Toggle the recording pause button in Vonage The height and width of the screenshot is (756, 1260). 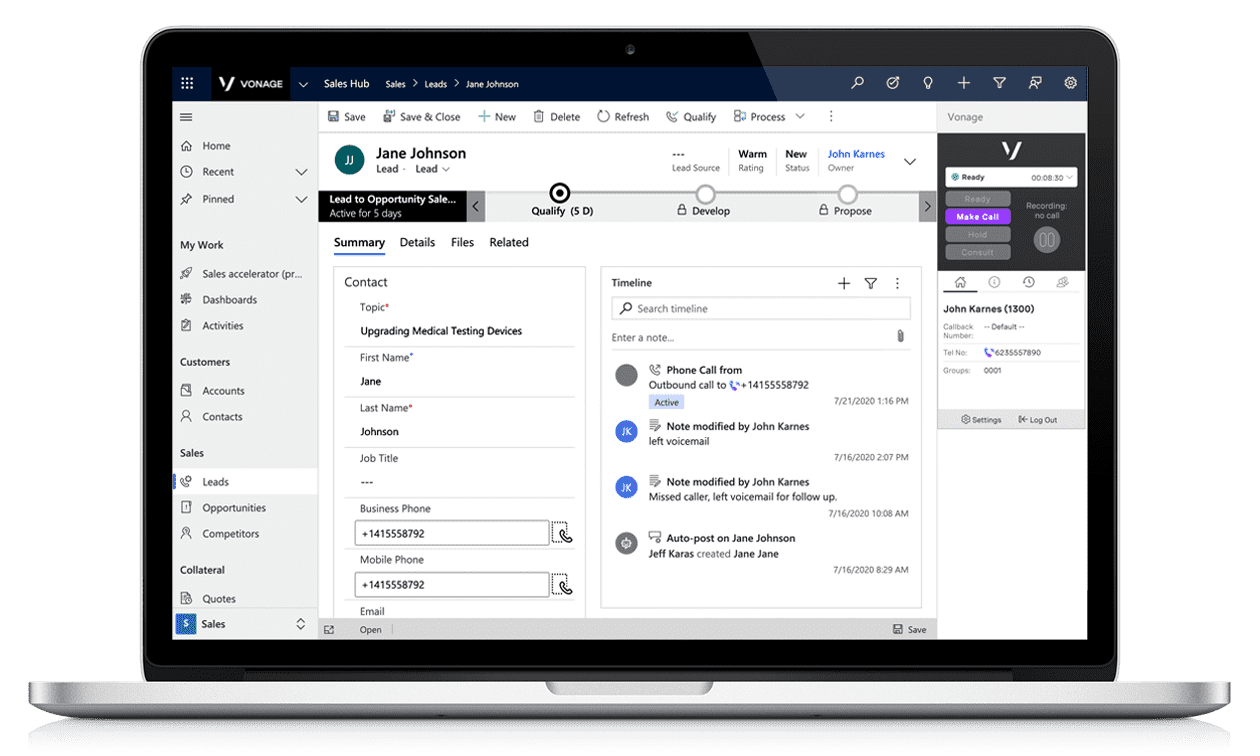click(1047, 240)
